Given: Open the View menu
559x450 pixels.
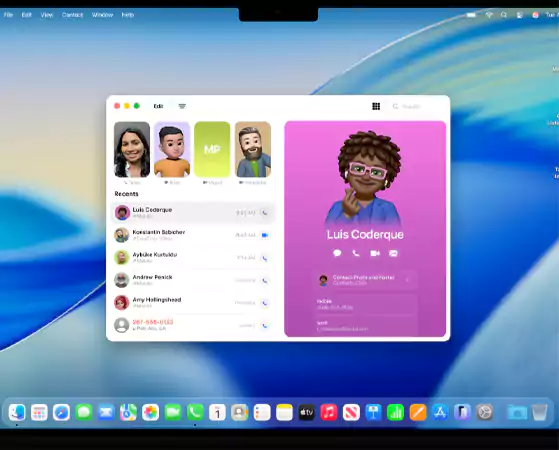Looking at the screenshot, I should point(47,15).
